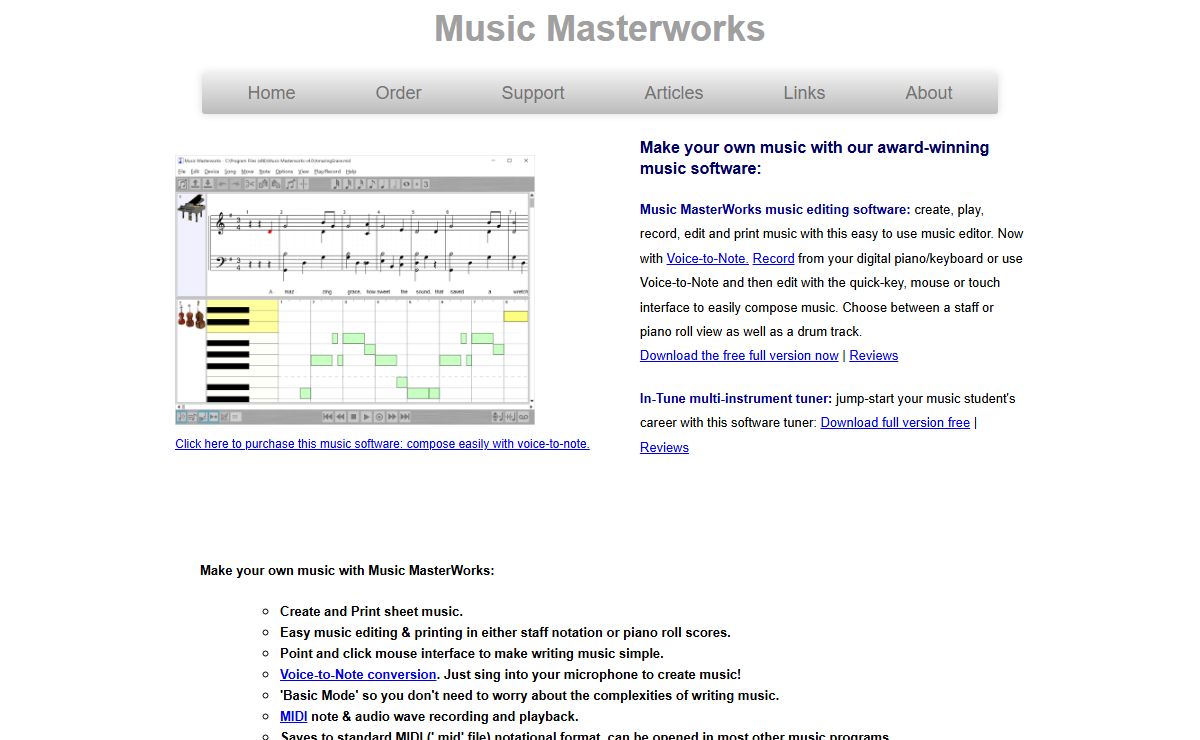The width and height of the screenshot is (1200, 740).
Task: Open the Links navigation item
Action: 804,93
